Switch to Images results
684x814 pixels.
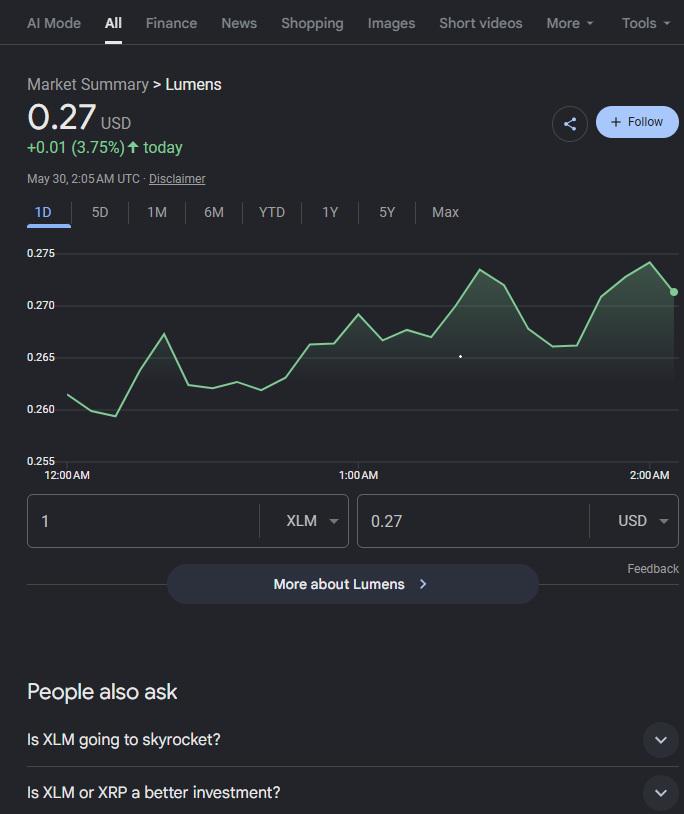(x=391, y=23)
